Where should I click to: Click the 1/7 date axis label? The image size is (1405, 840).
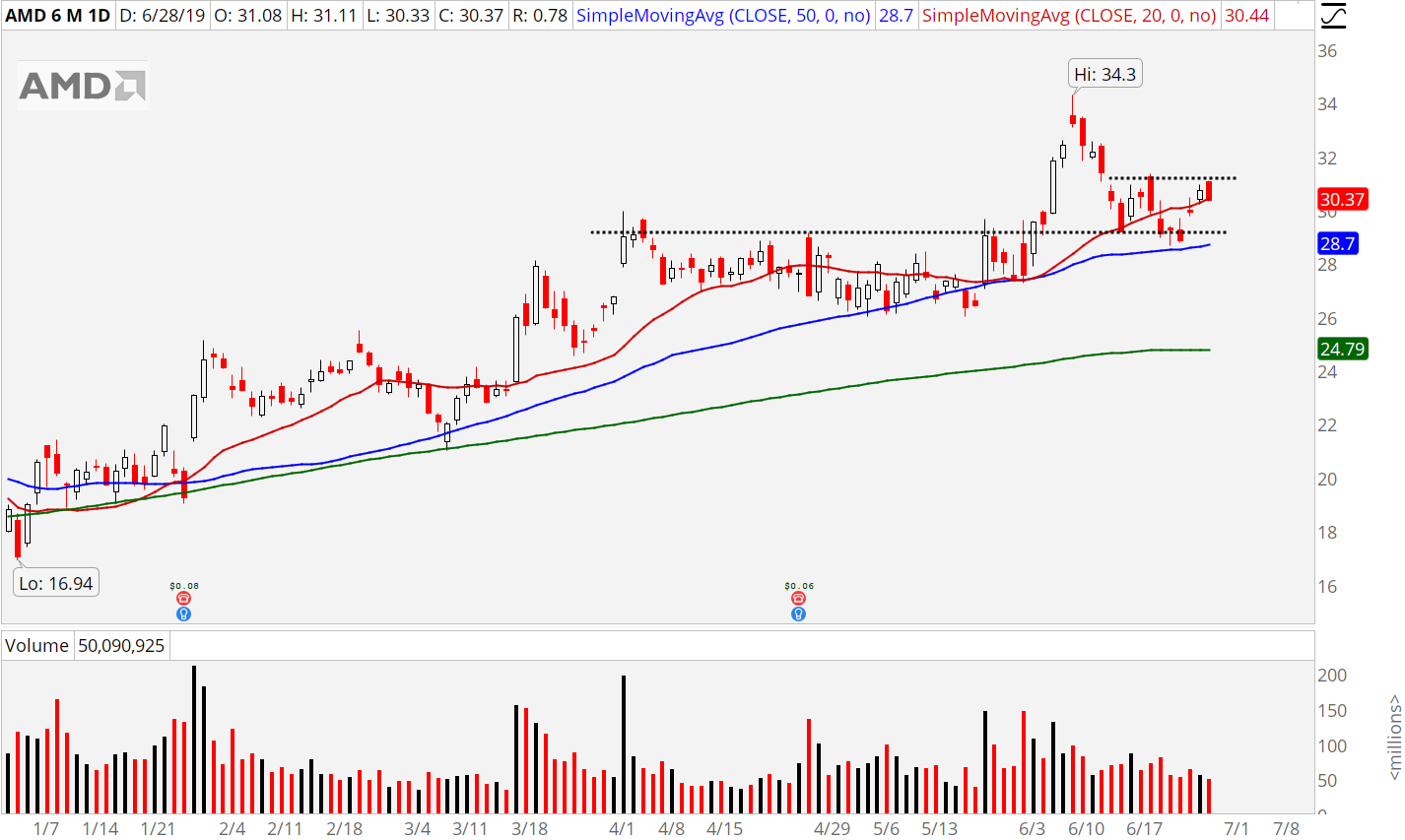click(46, 828)
